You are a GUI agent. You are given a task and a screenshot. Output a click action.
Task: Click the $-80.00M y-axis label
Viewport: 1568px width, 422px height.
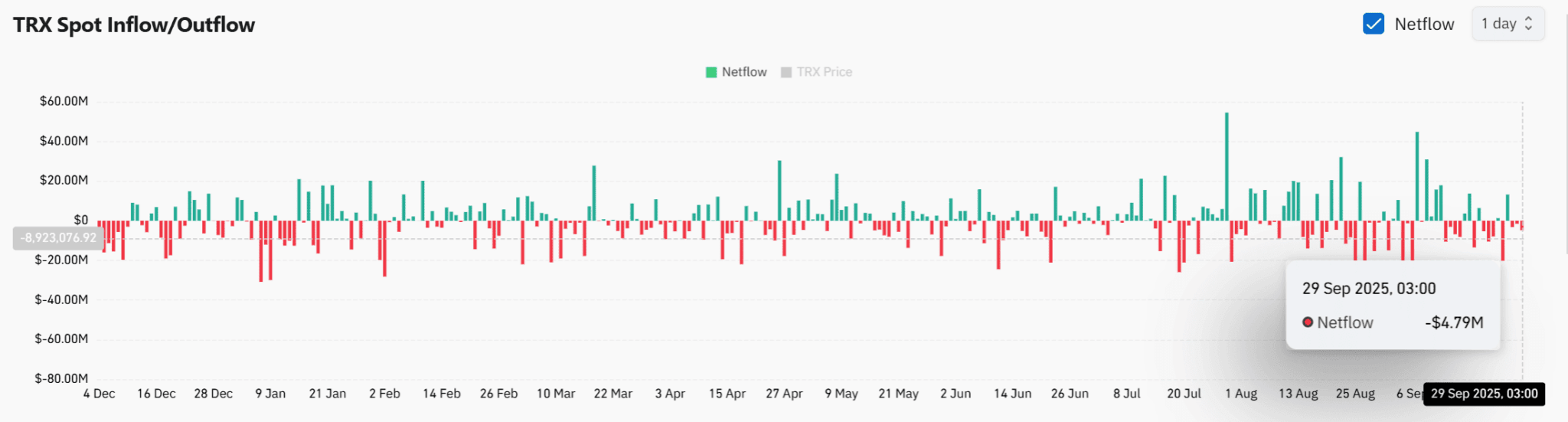point(61,378)
